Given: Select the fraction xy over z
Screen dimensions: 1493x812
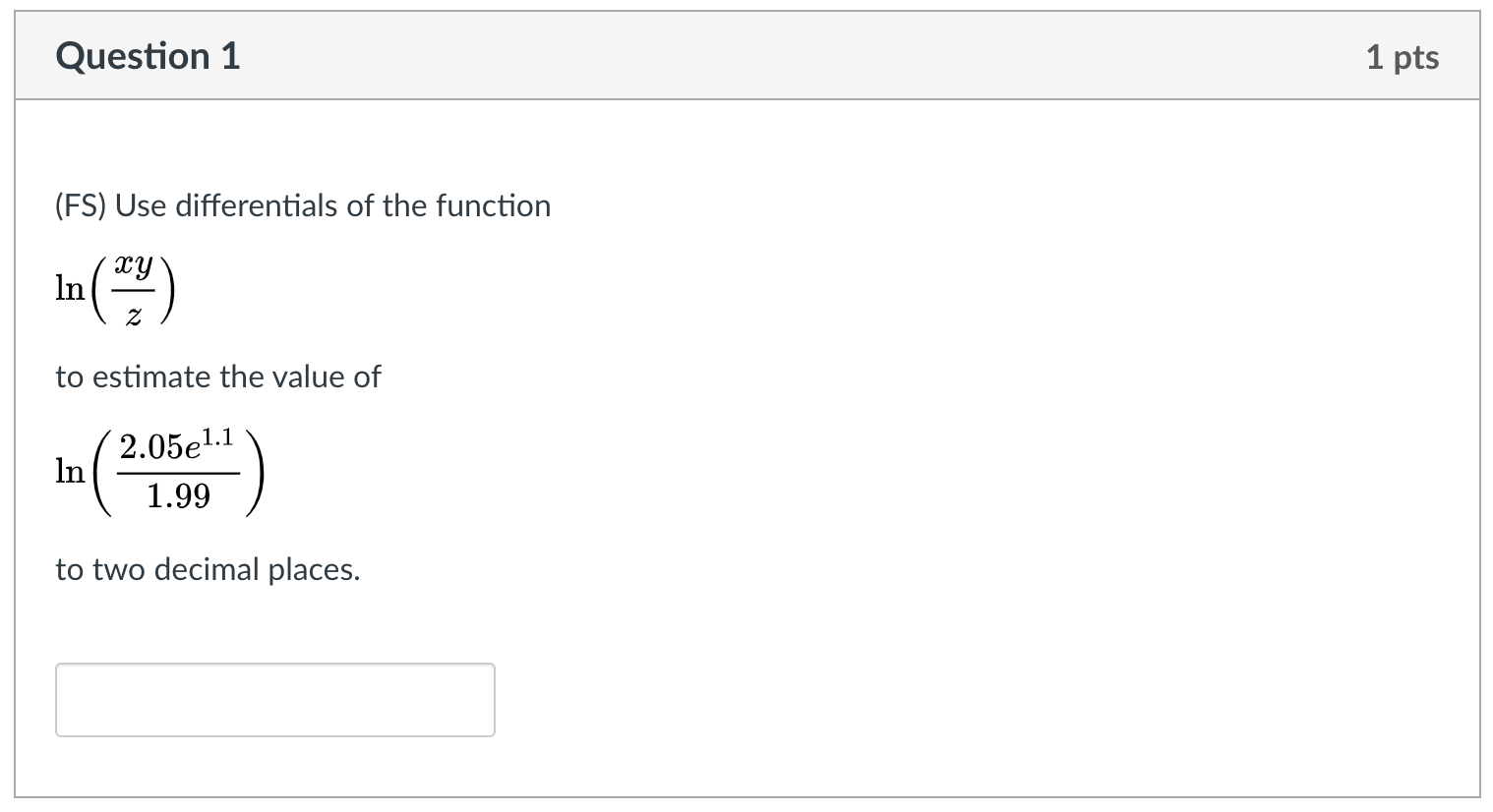Looking at the screenshot, I should [131, 287].
